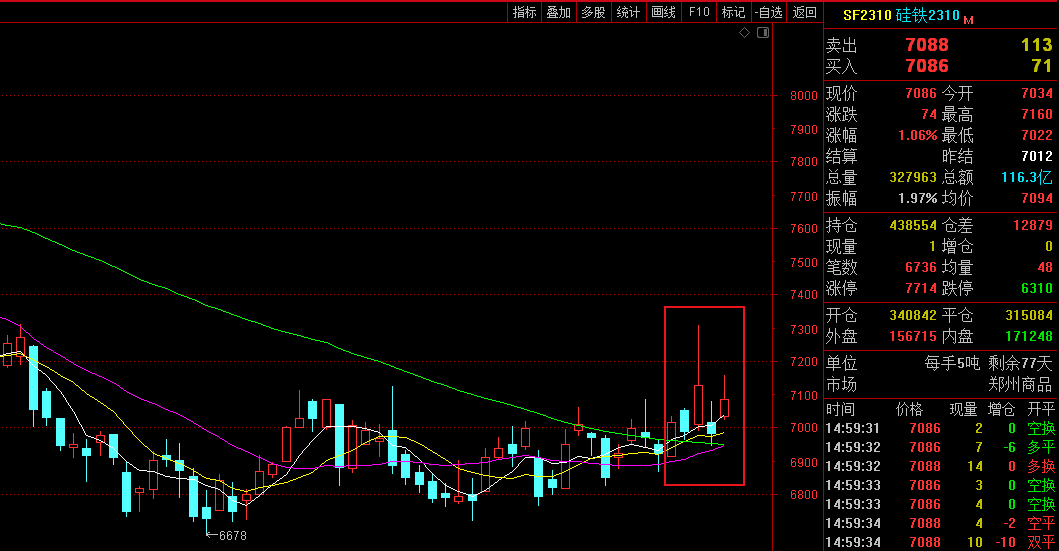Screen dimensions: 1059x551
Task: Open the 多股 multi-stock view
Action: tap(594, 12)
